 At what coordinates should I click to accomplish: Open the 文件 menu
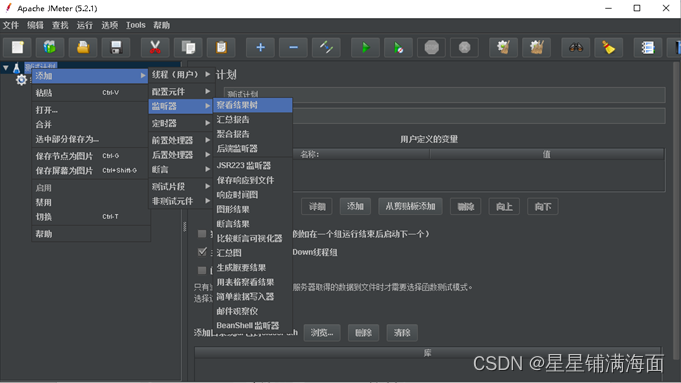(11, 25)
